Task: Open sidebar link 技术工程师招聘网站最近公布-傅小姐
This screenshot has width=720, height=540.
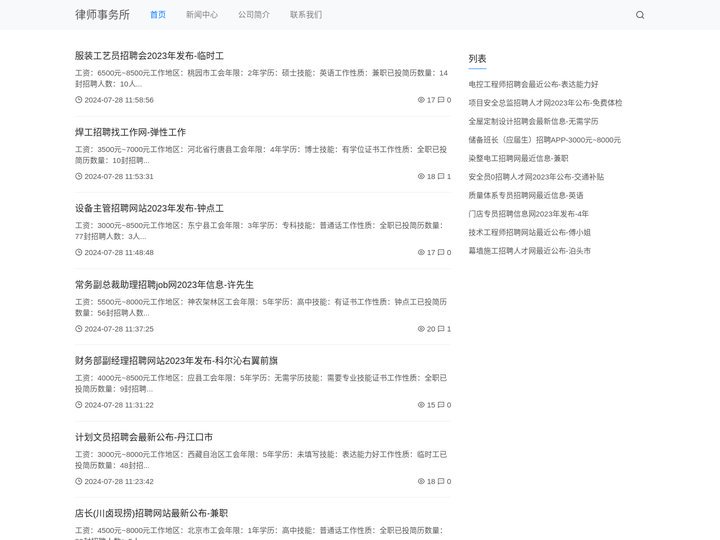Action: 529,232
